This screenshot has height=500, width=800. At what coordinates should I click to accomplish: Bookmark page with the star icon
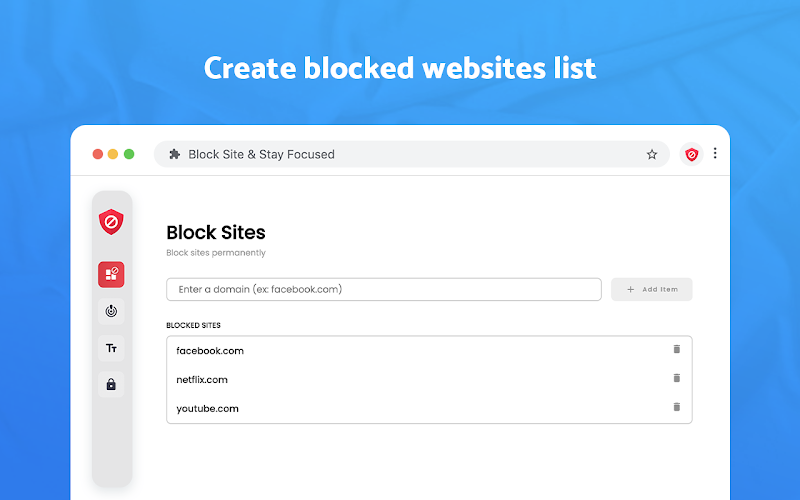tap(652, 154)
